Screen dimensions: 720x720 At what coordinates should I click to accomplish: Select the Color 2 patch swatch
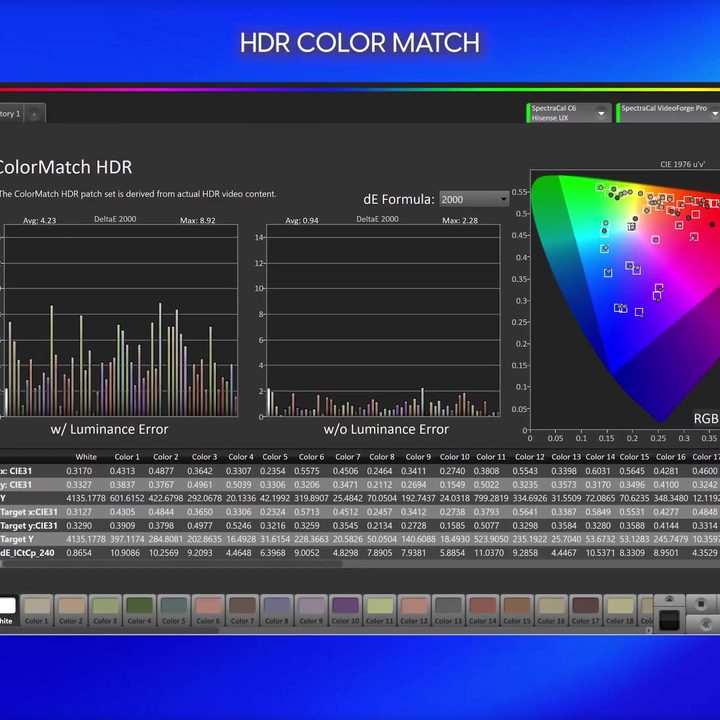coord(71,610)
